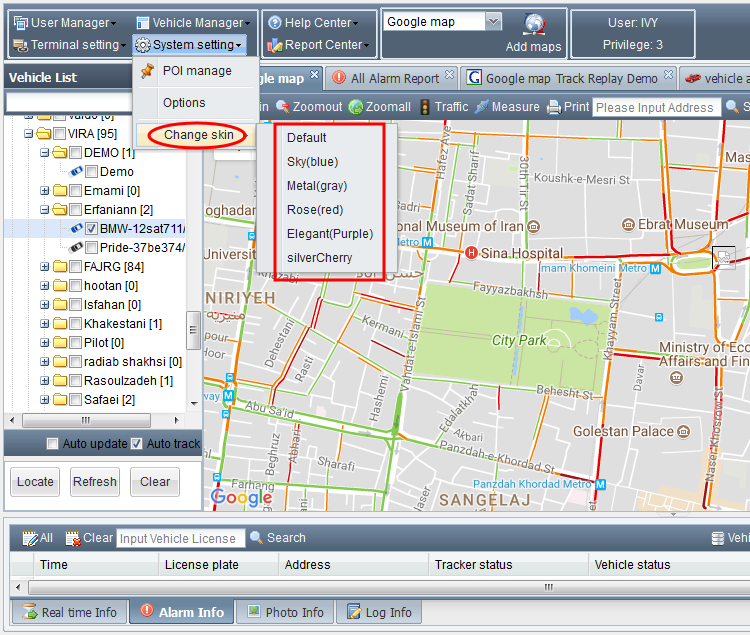Click the Traffic light icon in map toolbar
The width and height of the screenshot is (750, 635).
[425, 107]
